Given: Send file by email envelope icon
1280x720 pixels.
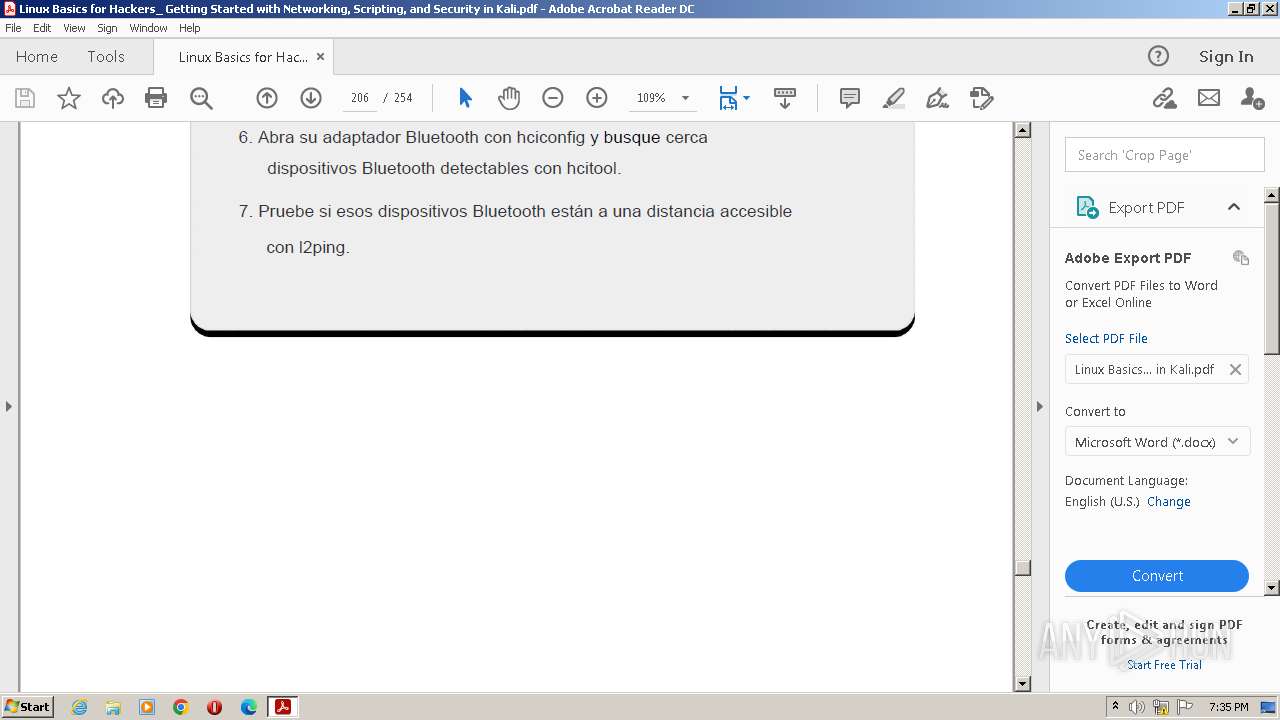Looking at the screenshot, I should (x=1209, y=98).
